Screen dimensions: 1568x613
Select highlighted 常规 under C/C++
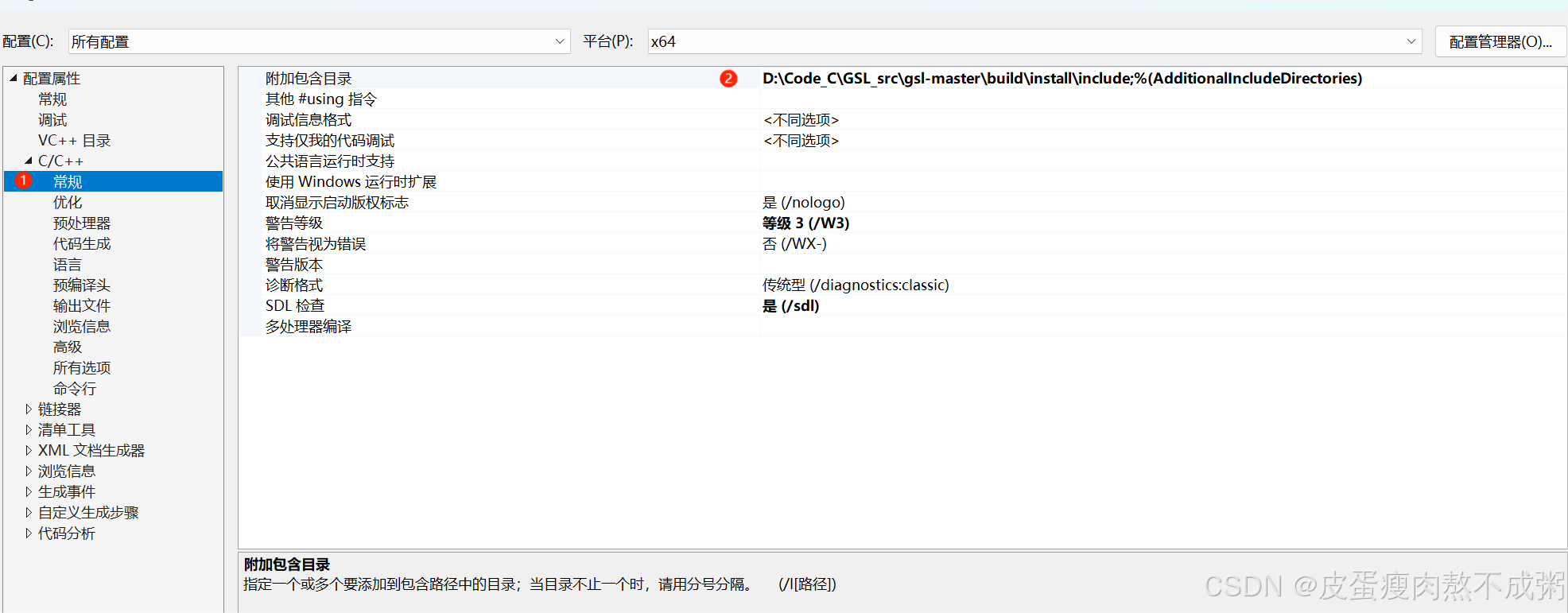coord(114,181)
